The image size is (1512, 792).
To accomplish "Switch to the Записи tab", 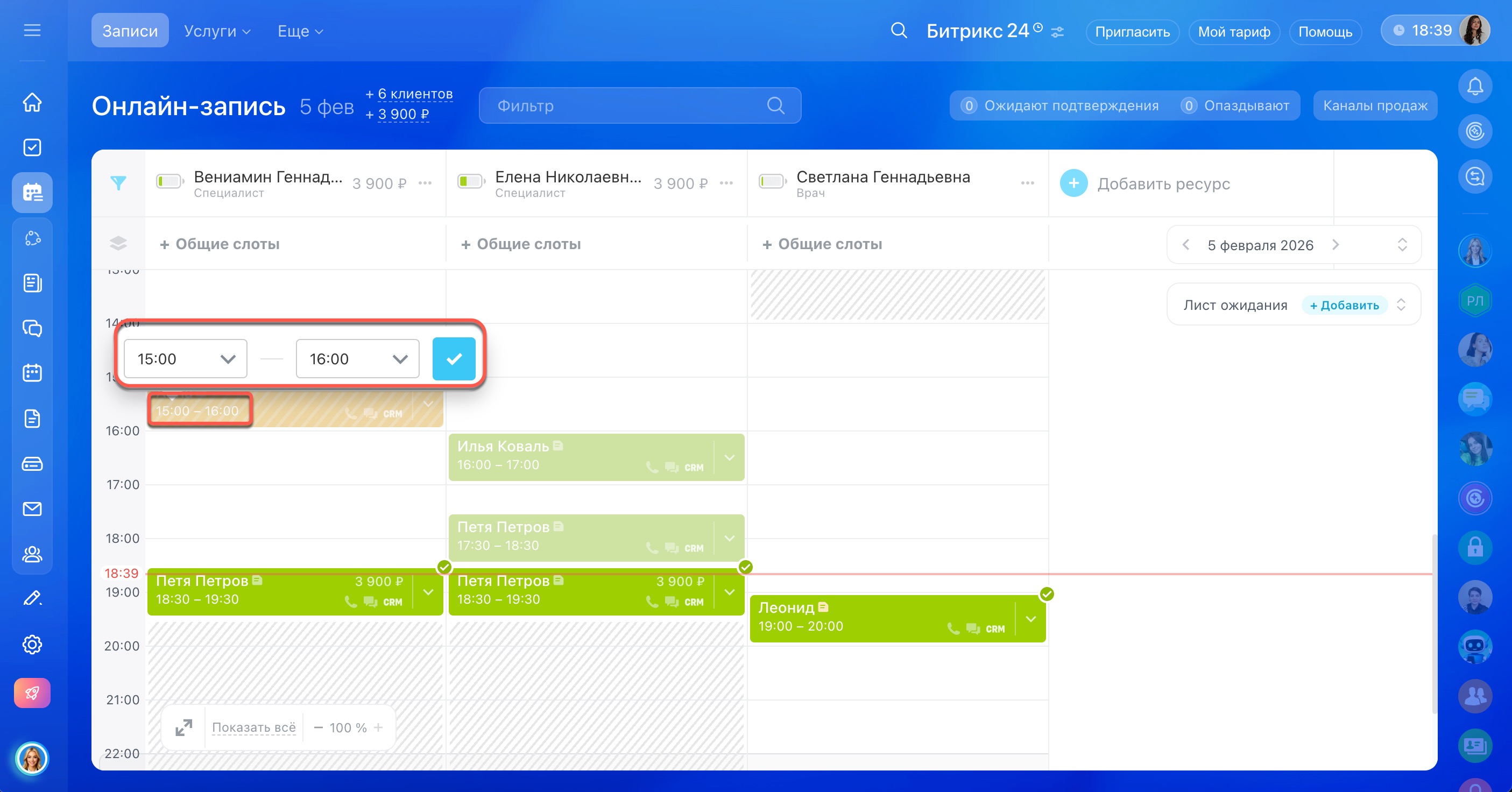I will 130,31.
